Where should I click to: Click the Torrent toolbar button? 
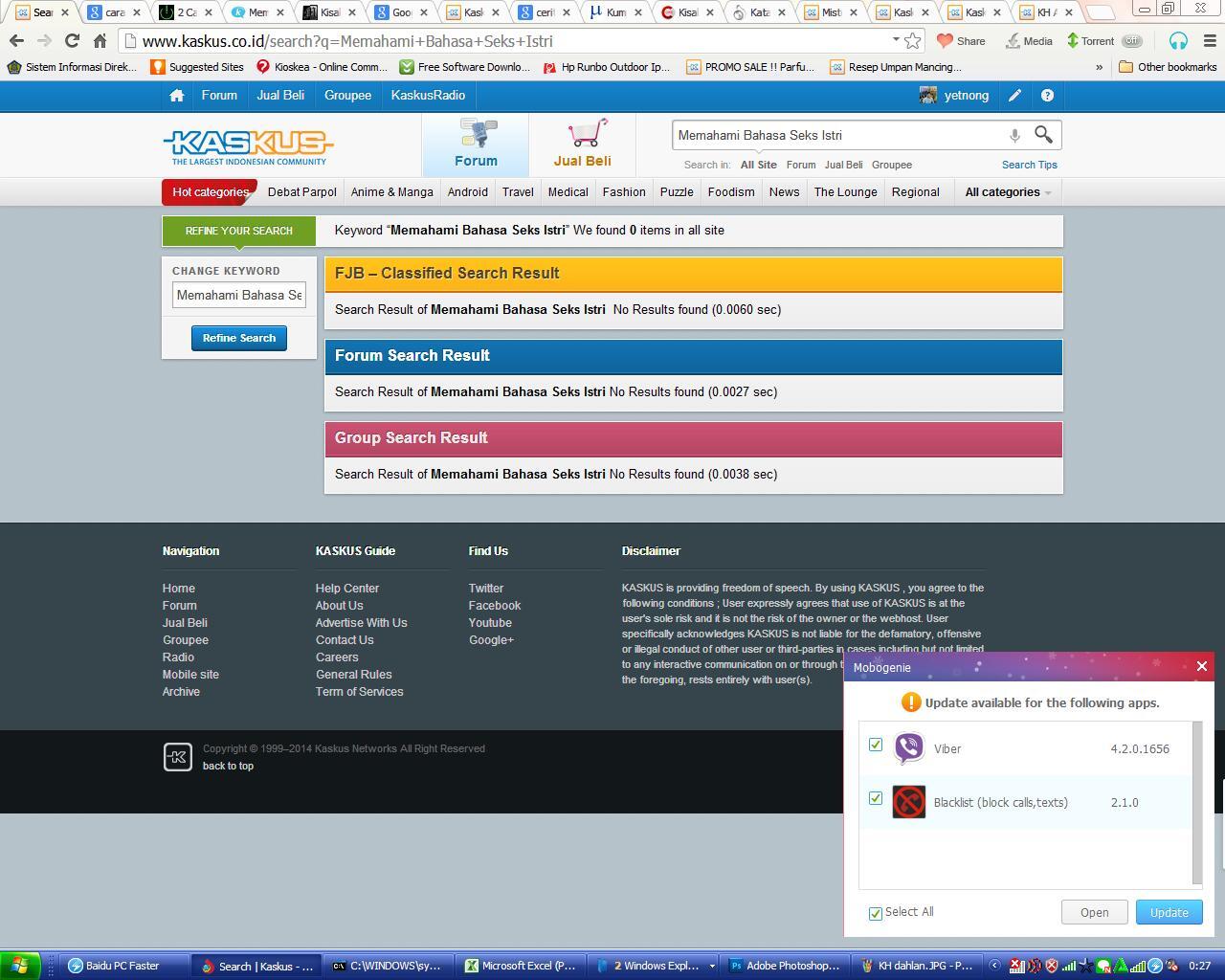1090,41
